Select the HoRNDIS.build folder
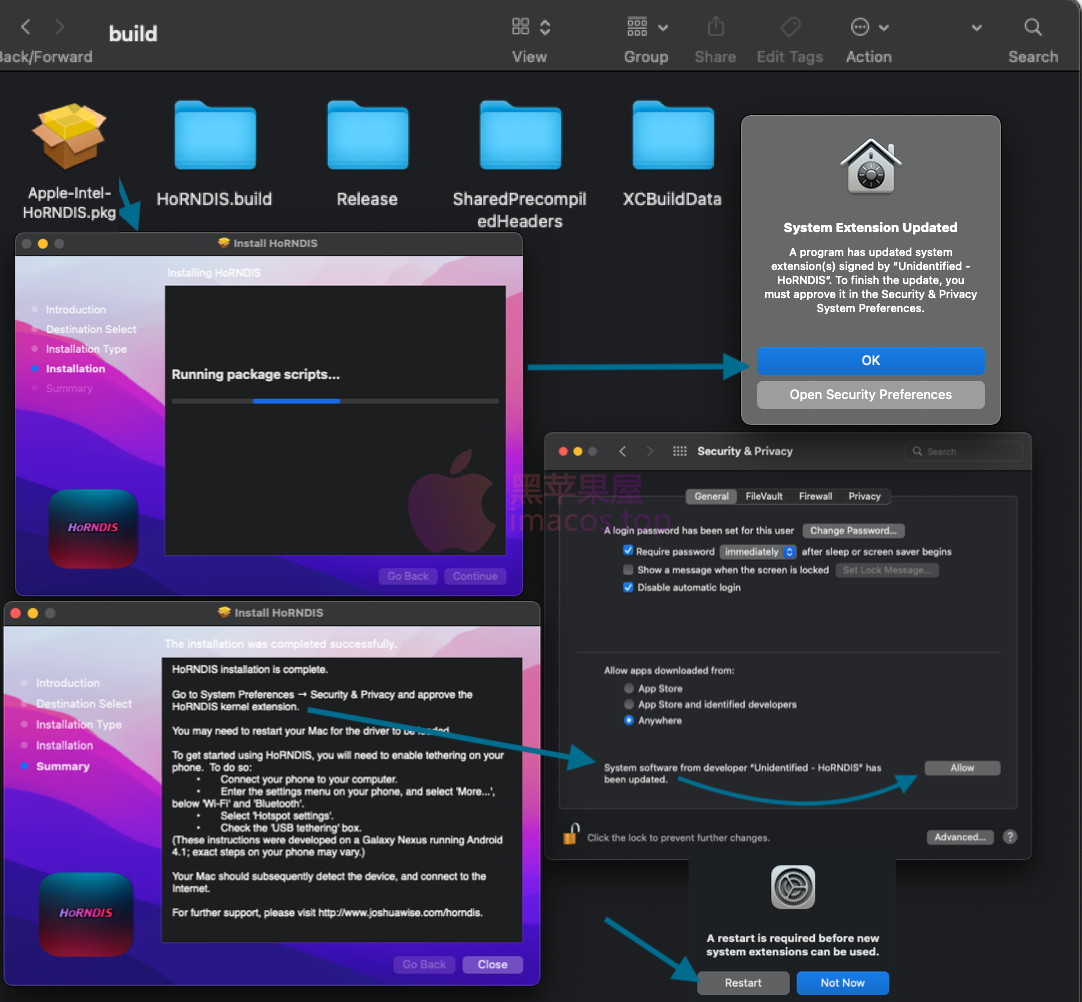The image size is (1082, 1002). (x=215, y=135)
